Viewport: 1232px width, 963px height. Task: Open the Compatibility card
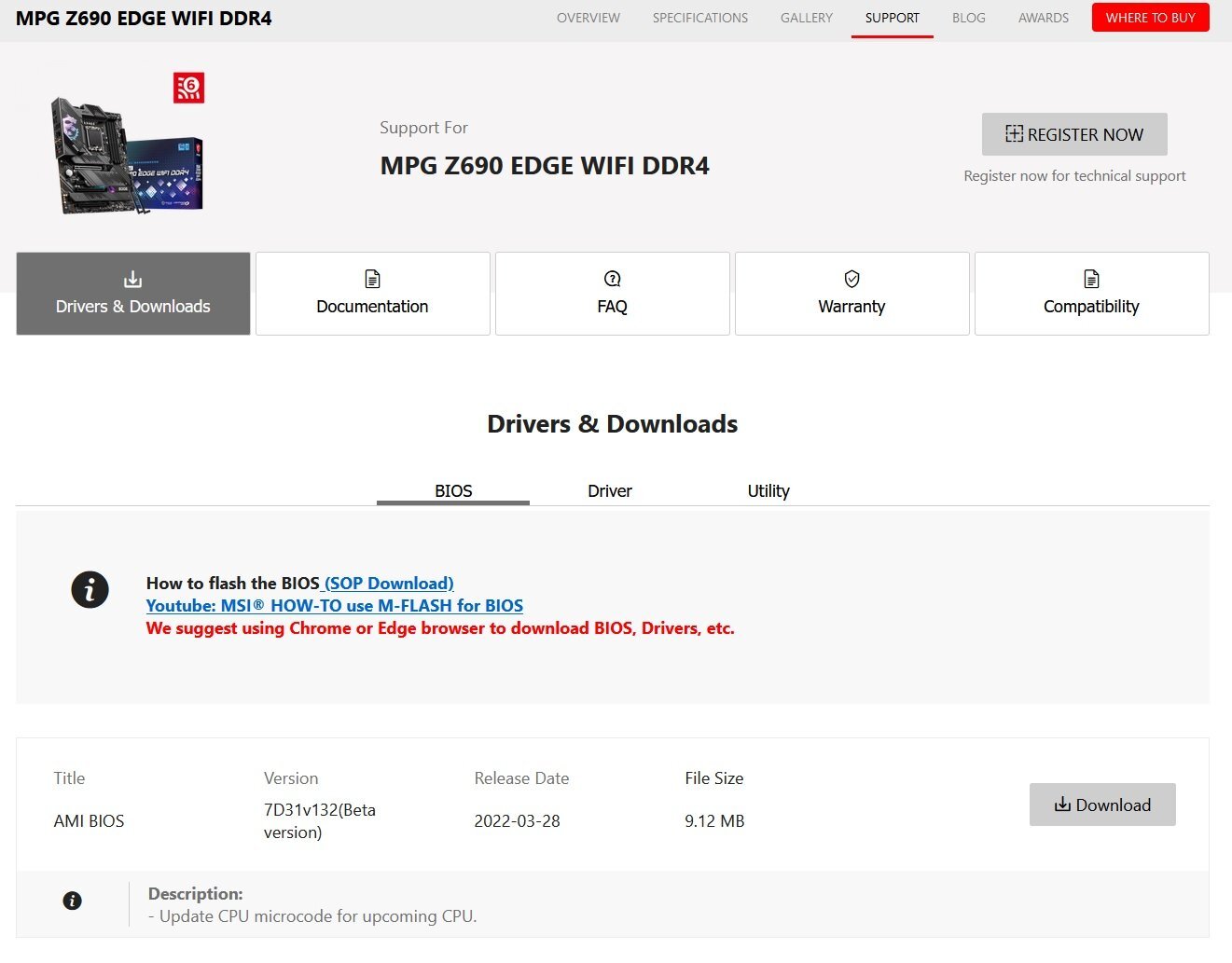click(1092, 294)
